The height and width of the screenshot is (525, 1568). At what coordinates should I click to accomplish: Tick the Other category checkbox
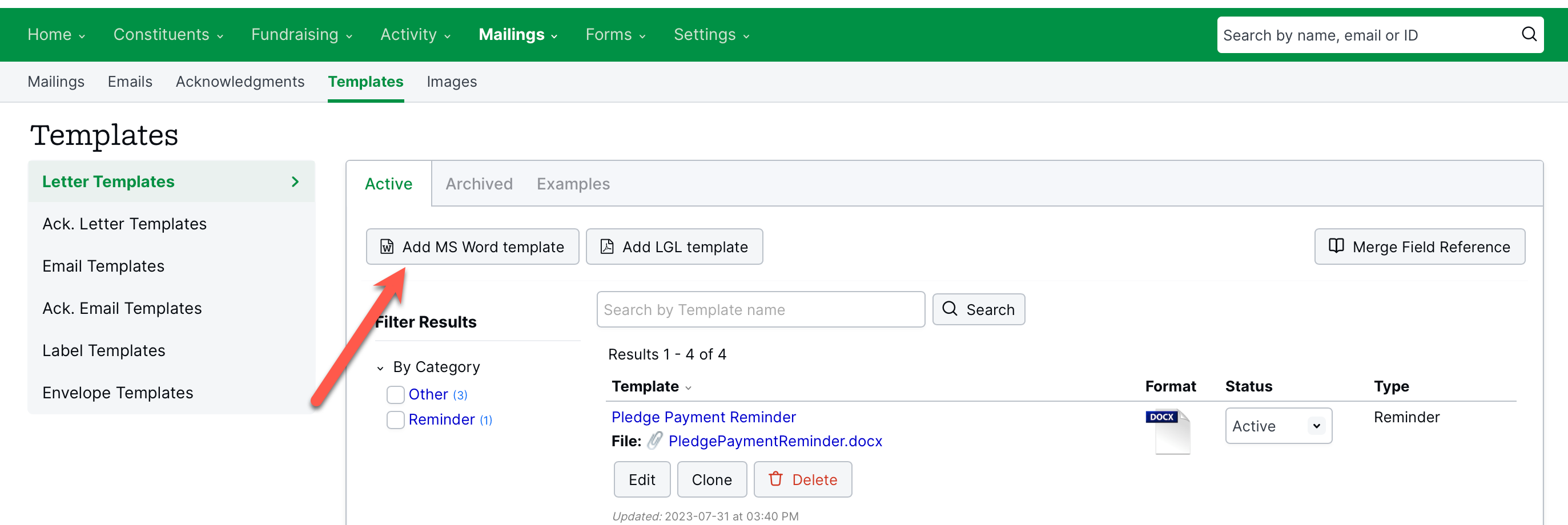coord(396,394)
